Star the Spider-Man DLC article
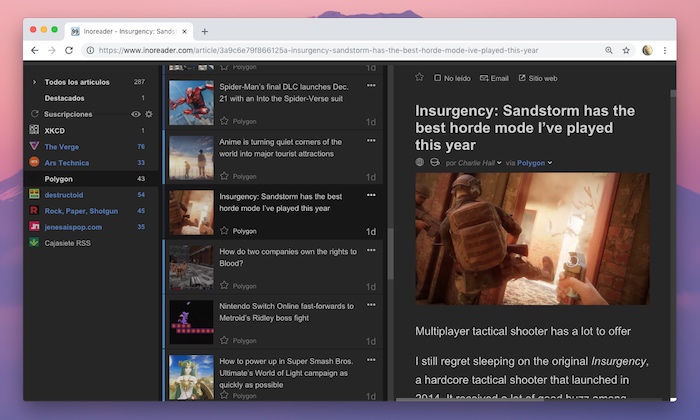The width and height of the screenshot is (700, 420). point(224,121)
